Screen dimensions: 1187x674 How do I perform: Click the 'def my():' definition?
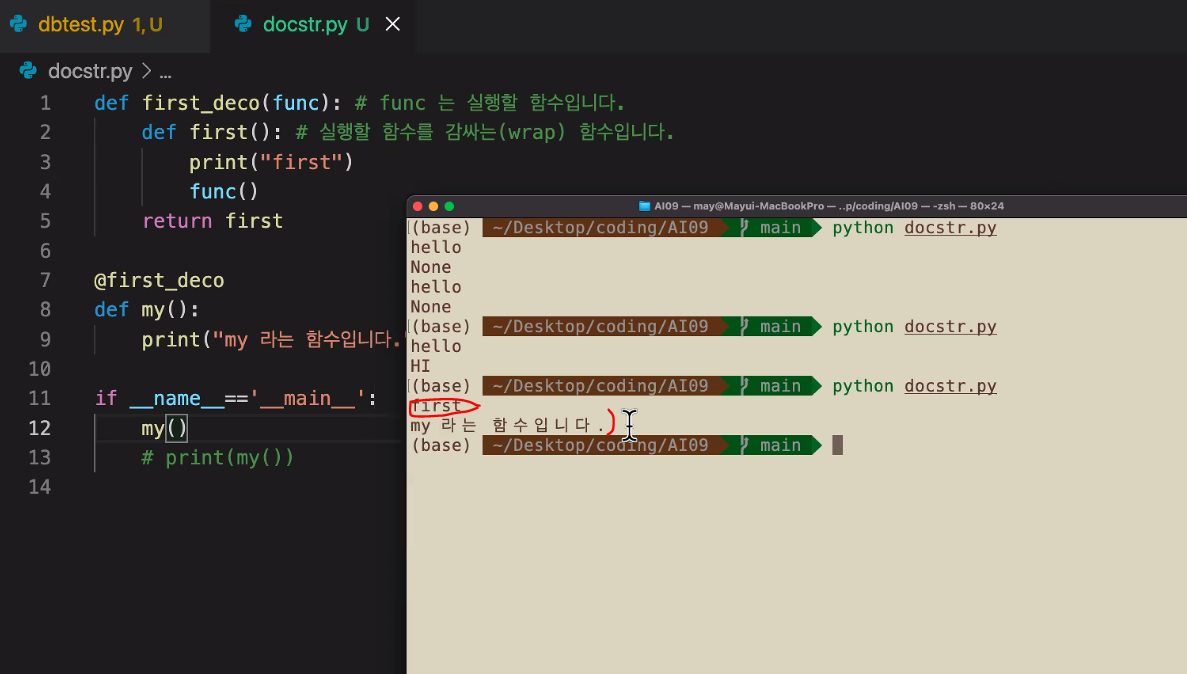(x=147, y=310)
